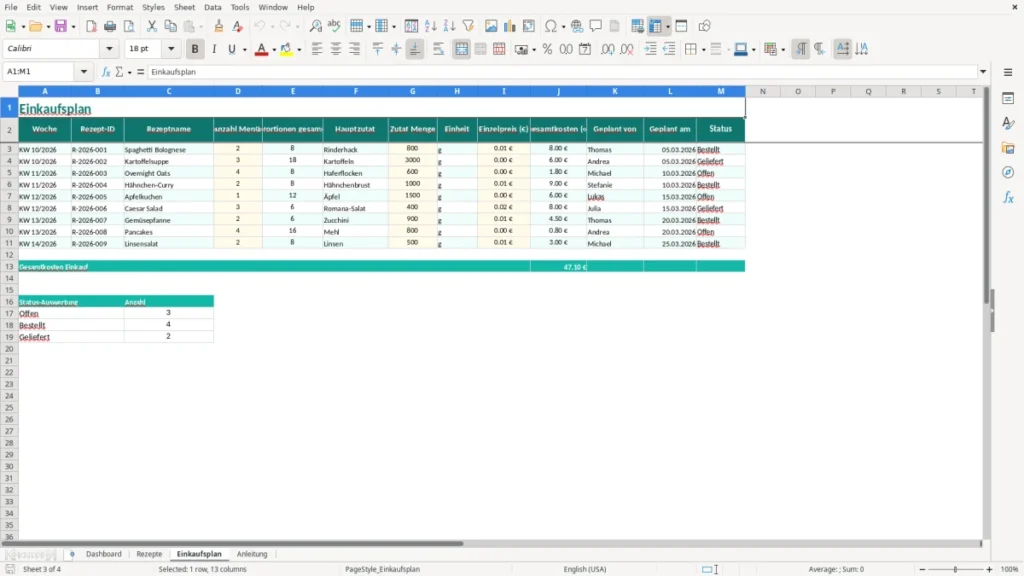This screenshot has width=1024, height=576.
Task: Click the Insert Hyperlink icon
Action: (577, 26)
